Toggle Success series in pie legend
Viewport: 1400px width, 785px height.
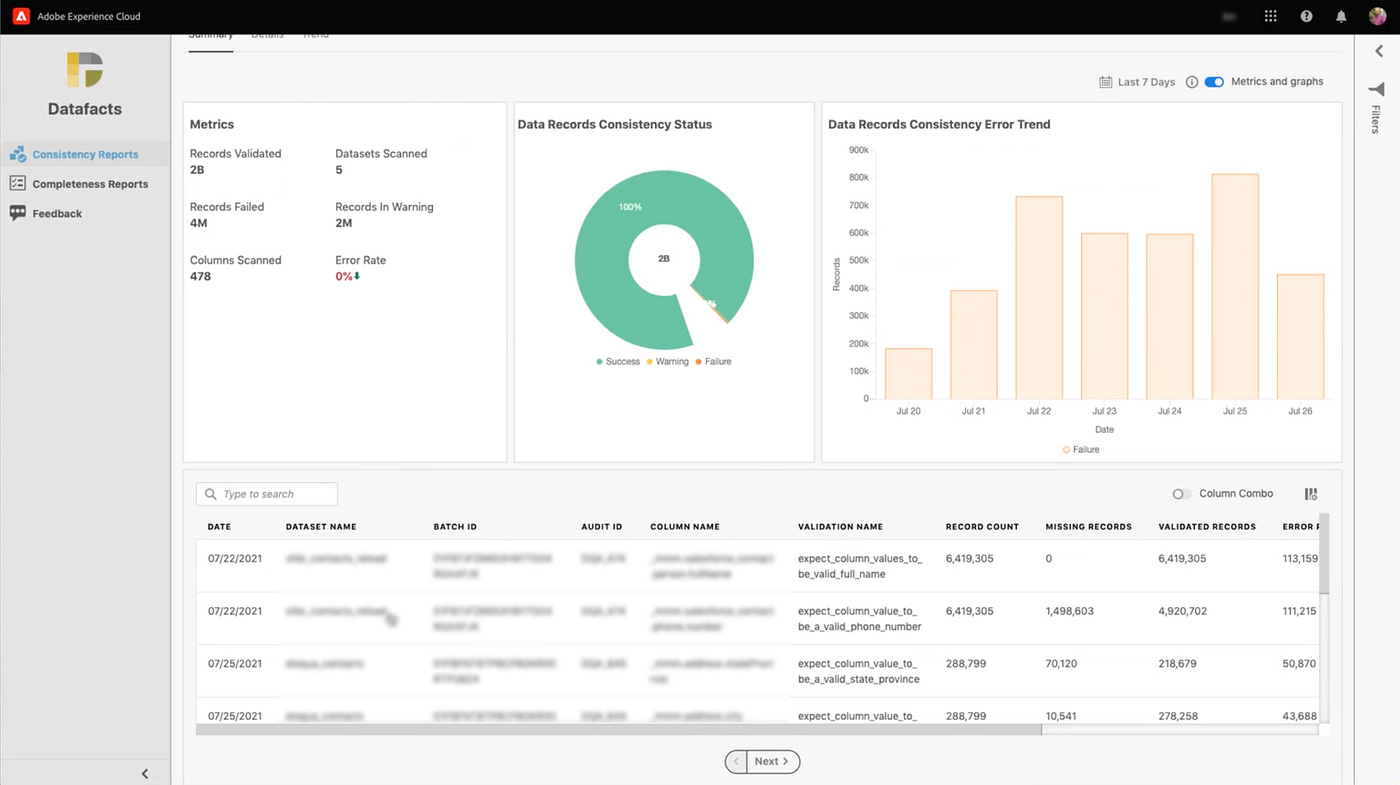click(618, 361)
